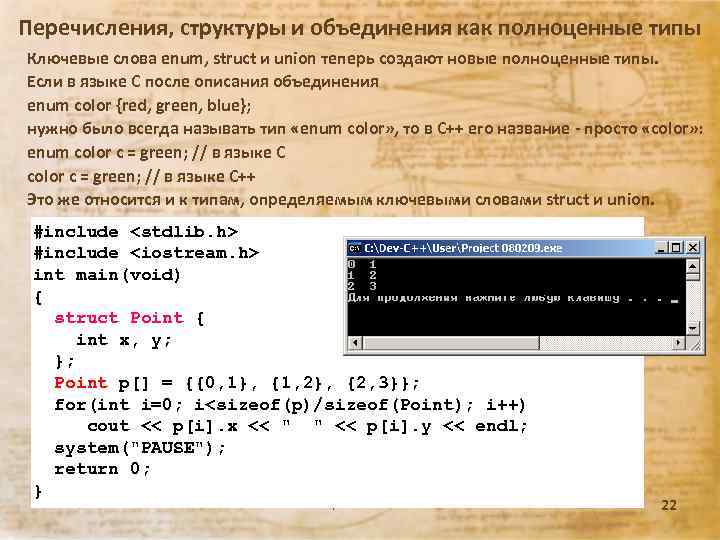
Task: Click the code line int x, y;
Action: [124, 340]
